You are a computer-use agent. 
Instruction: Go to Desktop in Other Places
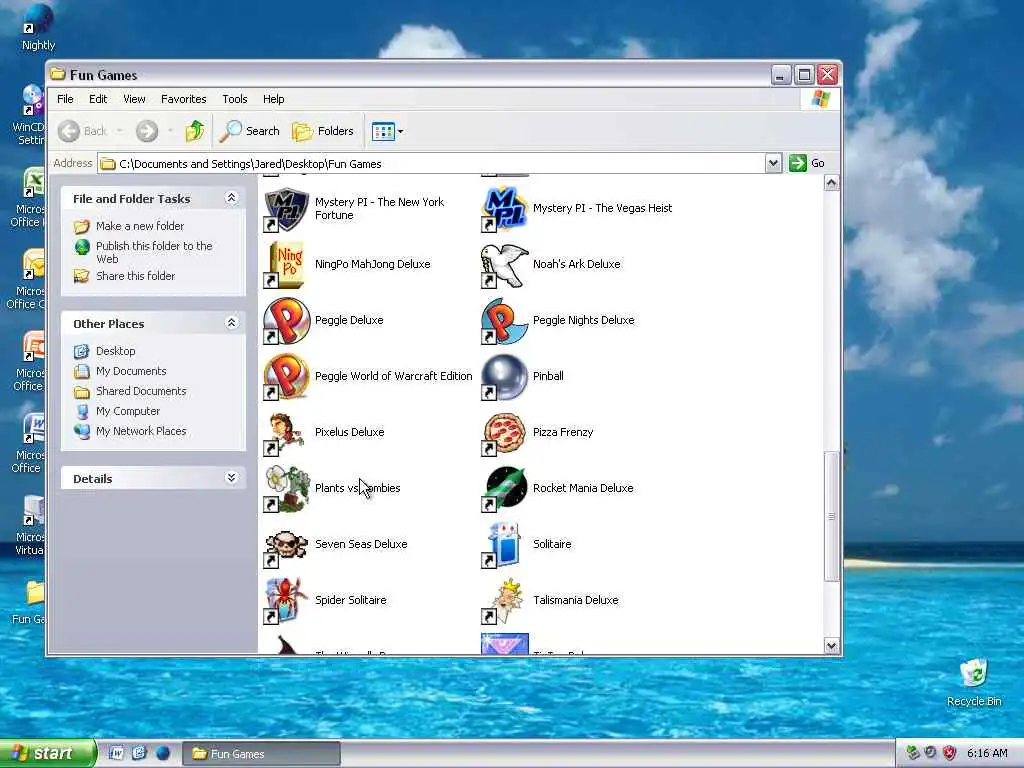click(x=116, y=351)
